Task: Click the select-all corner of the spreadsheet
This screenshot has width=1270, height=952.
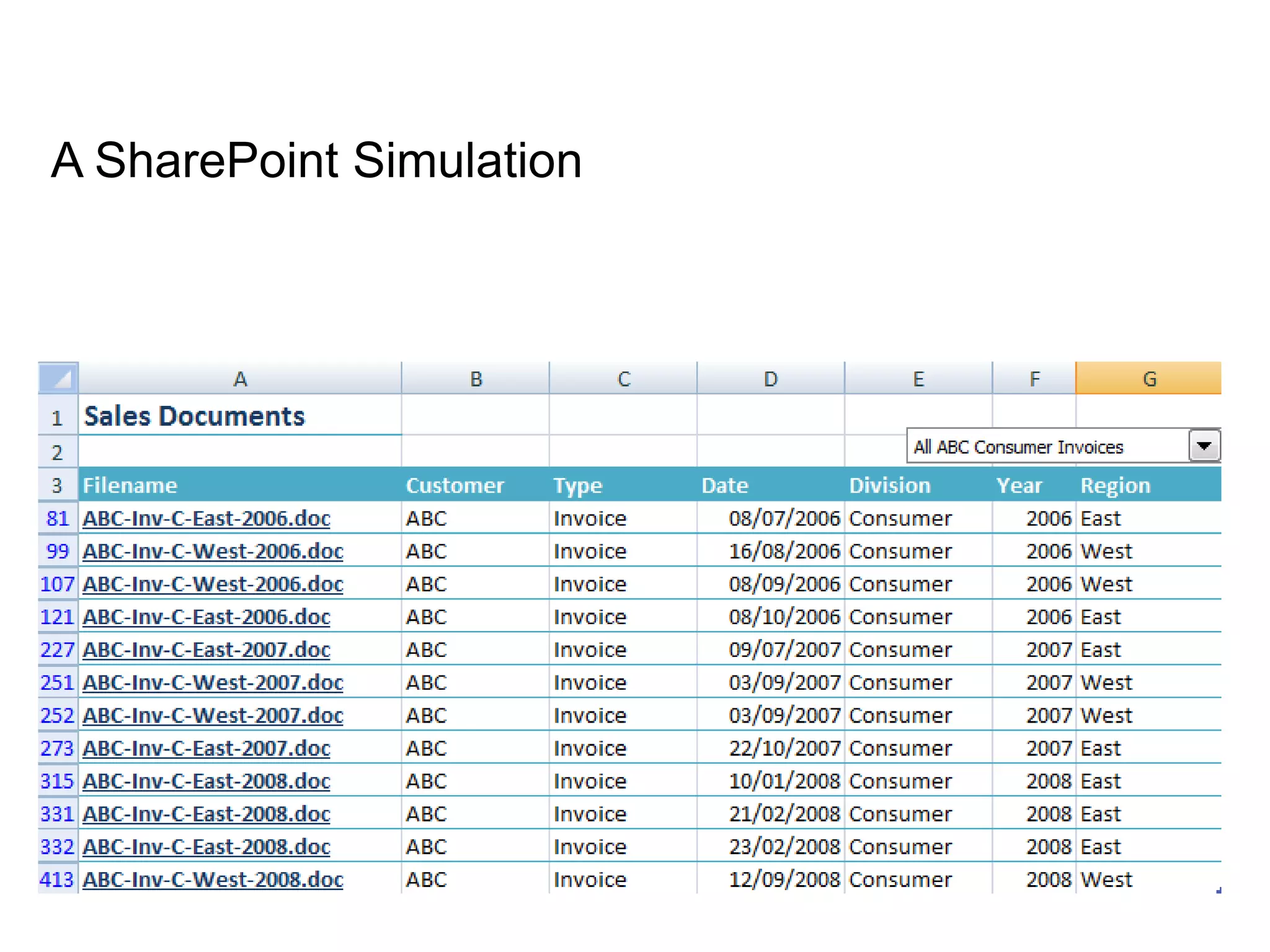Action: coord(58,378)
